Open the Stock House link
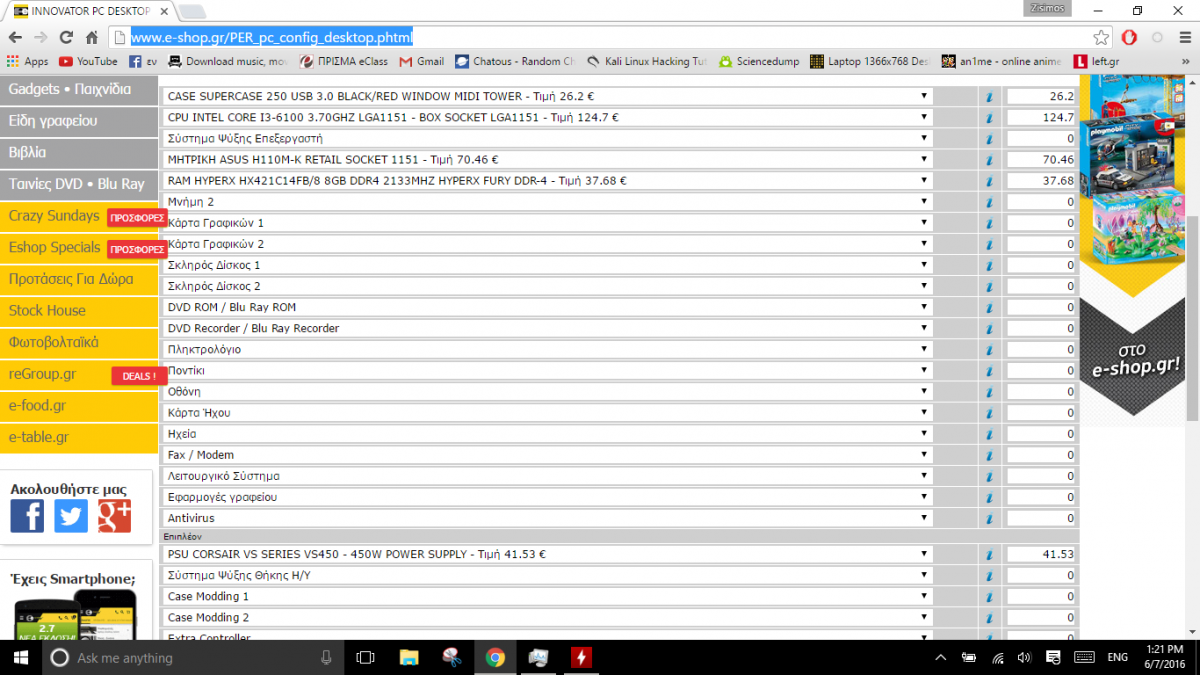Screen dimensions: 1200x675 (79, 311)
